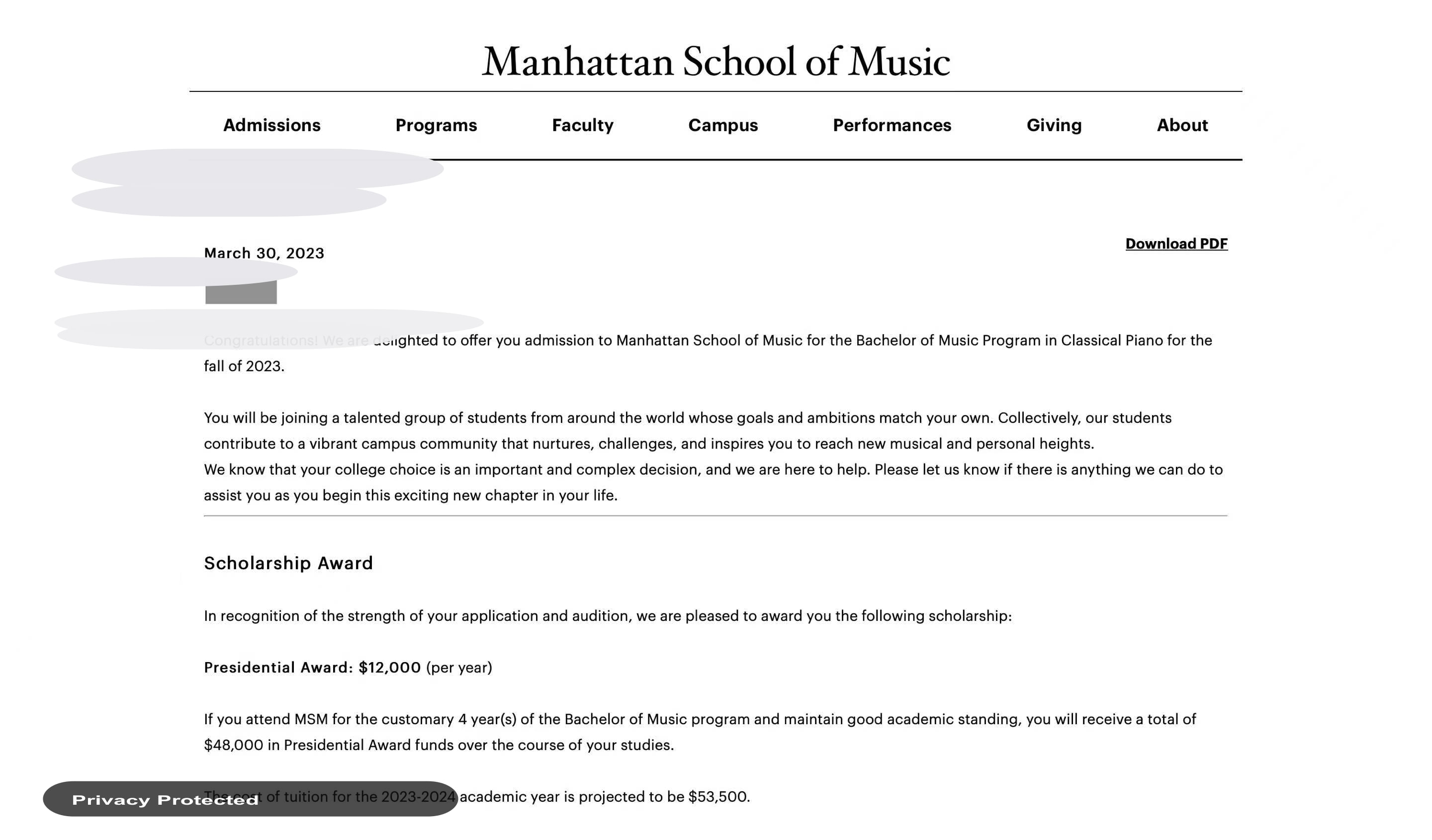
Task: Click the gray redacted name box
Action: click(241, 292)
